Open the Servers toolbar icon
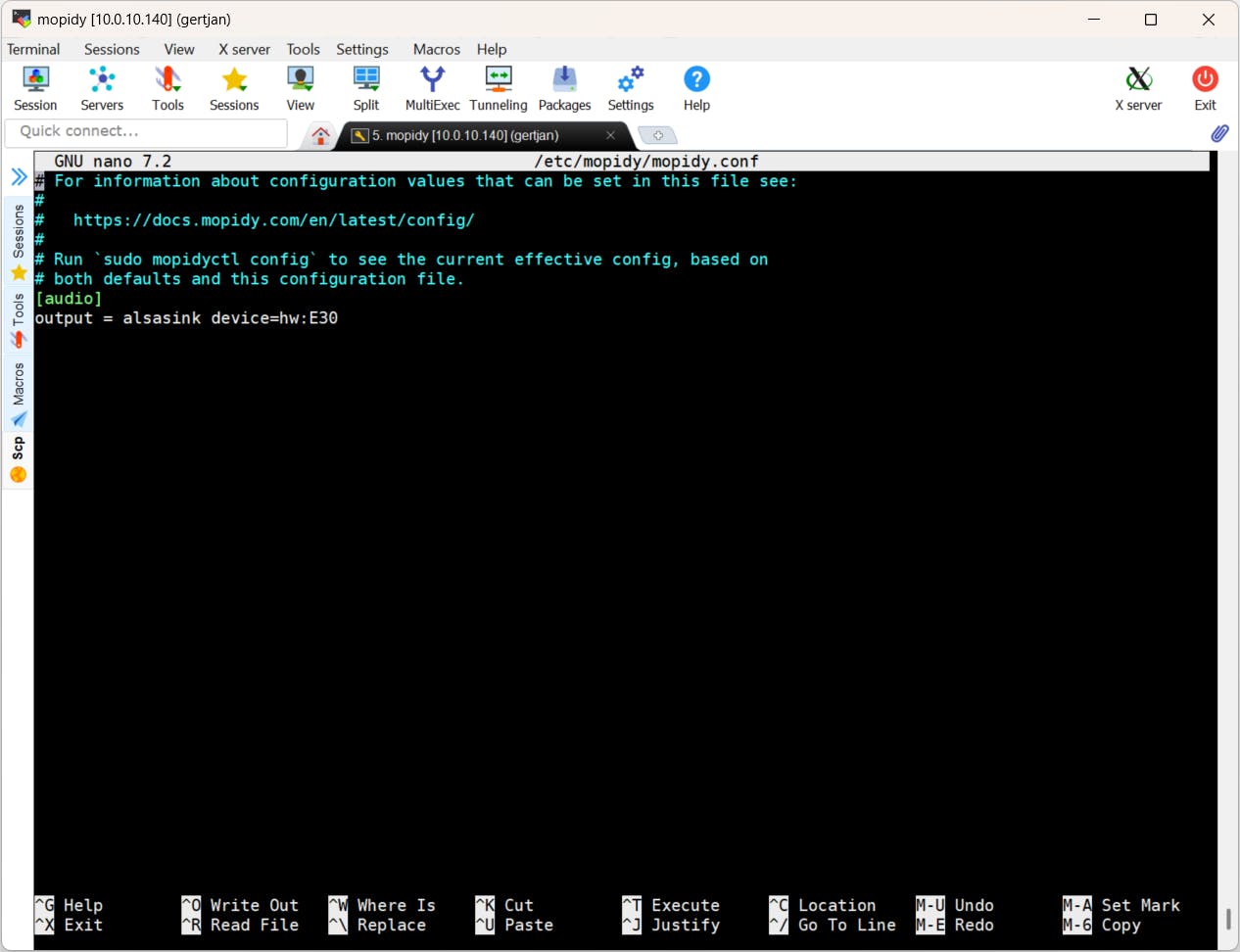 point(102,88)
